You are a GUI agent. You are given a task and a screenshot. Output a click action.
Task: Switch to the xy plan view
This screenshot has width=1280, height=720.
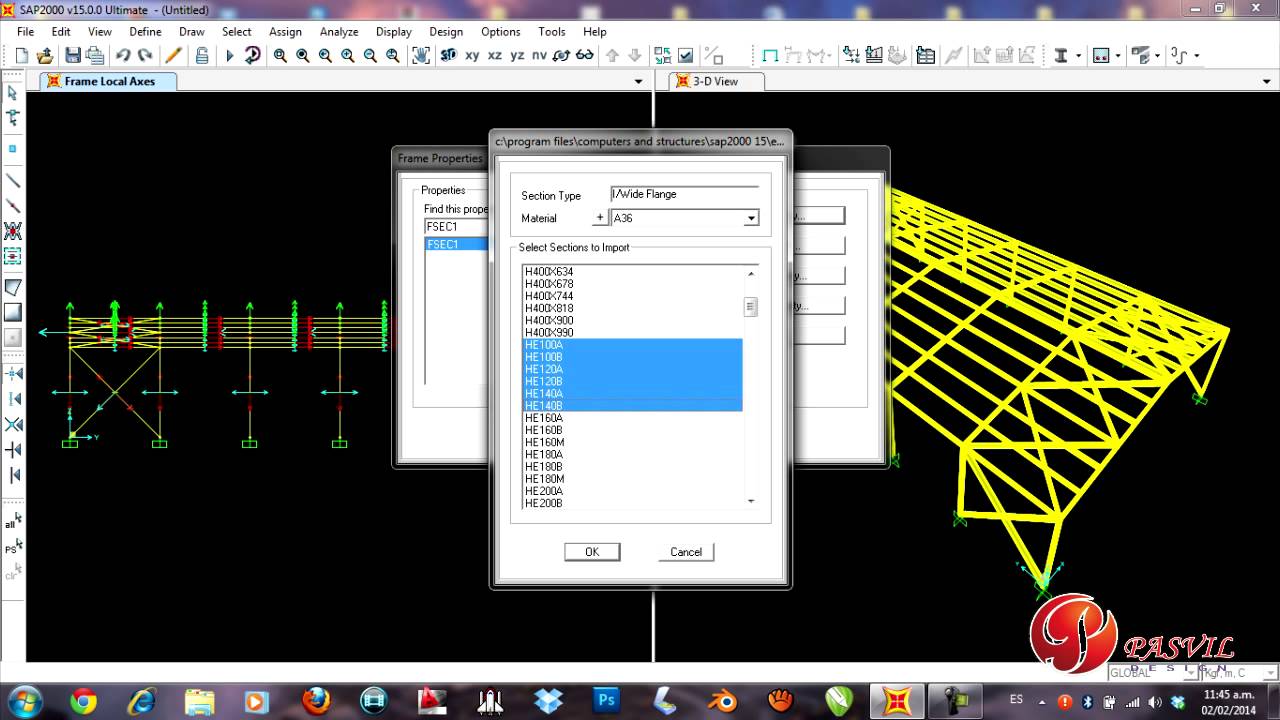pyautogui.click(x=473, y=56)
